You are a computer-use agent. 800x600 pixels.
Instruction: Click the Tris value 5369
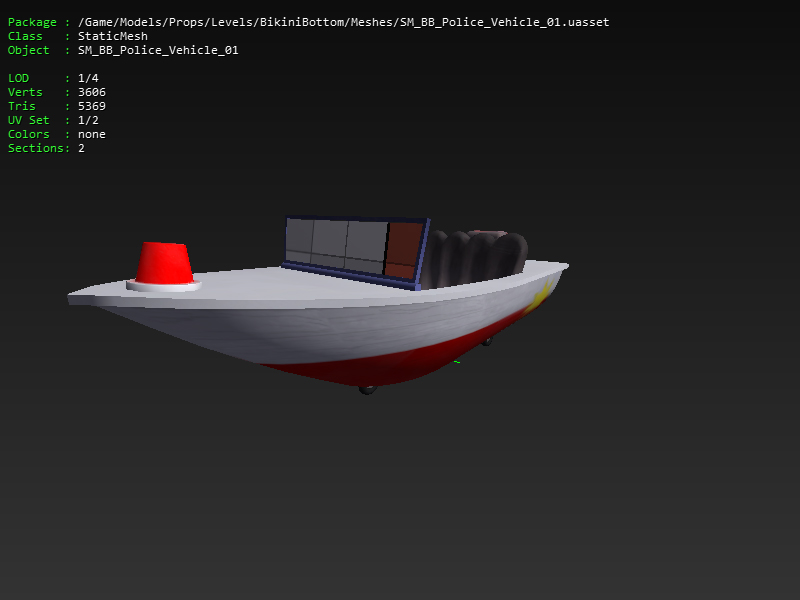[92, 106]
